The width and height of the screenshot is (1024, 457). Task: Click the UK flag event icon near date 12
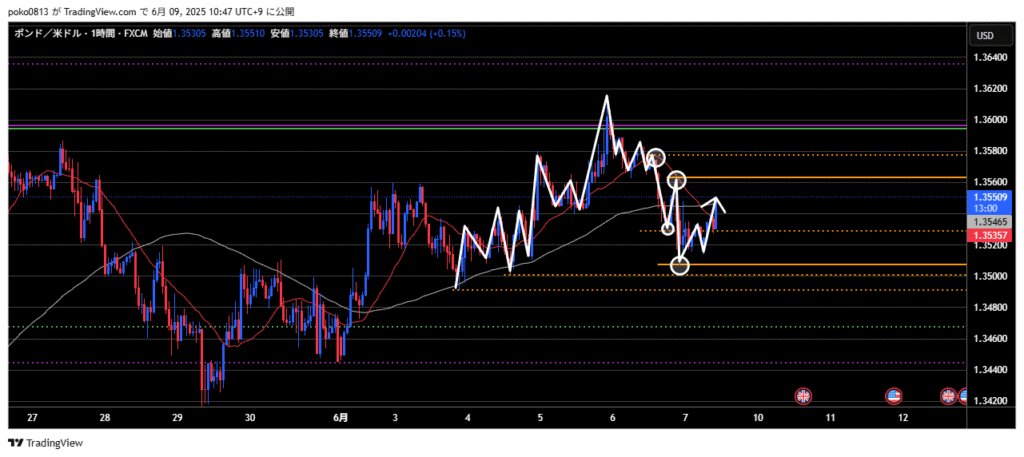(947, 396)
